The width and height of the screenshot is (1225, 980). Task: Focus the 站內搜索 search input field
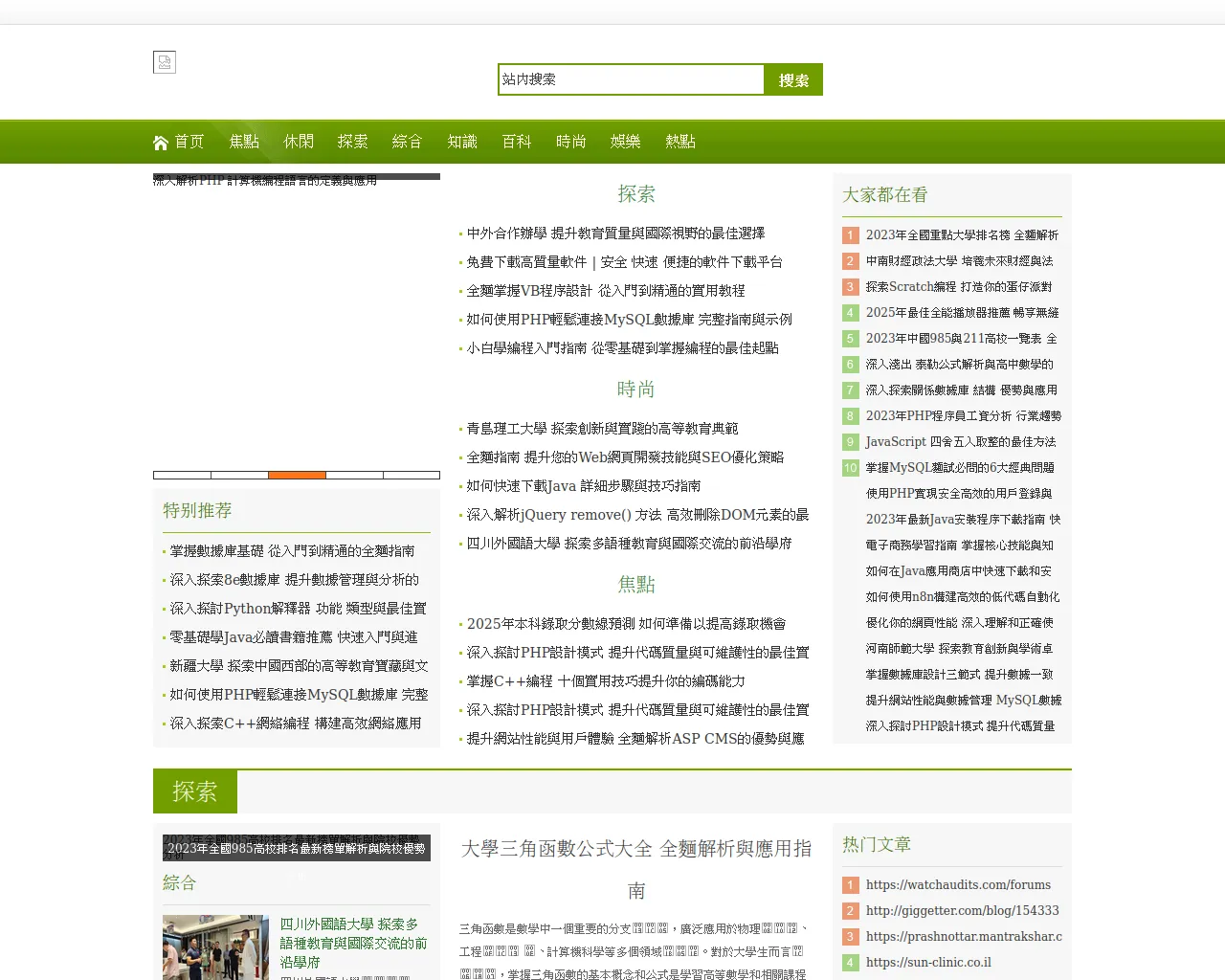click(x=631, y=79)
